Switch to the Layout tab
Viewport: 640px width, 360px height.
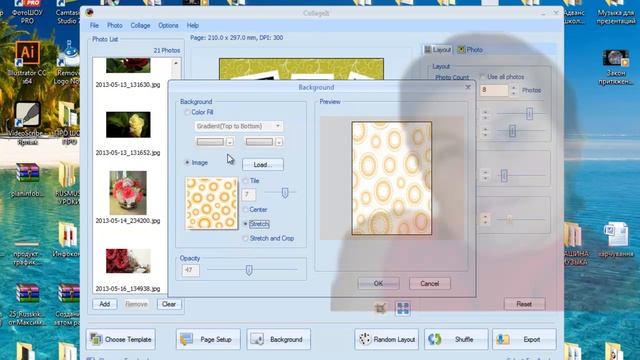tap(437, 50)
